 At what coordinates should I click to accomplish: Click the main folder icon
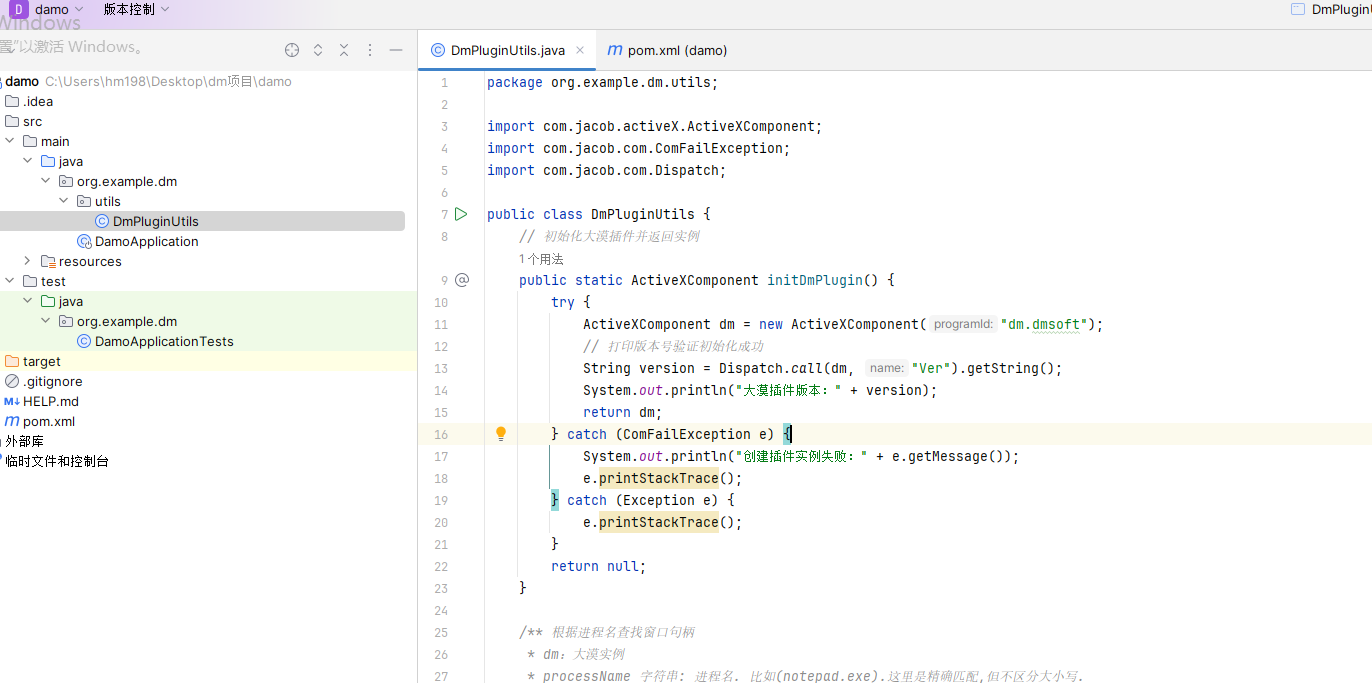tap(30, 141)
